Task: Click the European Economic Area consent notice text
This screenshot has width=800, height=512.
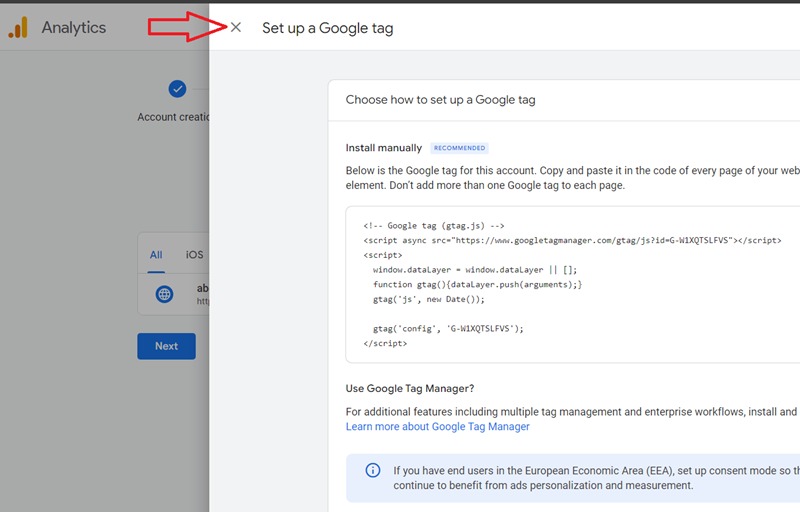Action: (x=596, y=478)
